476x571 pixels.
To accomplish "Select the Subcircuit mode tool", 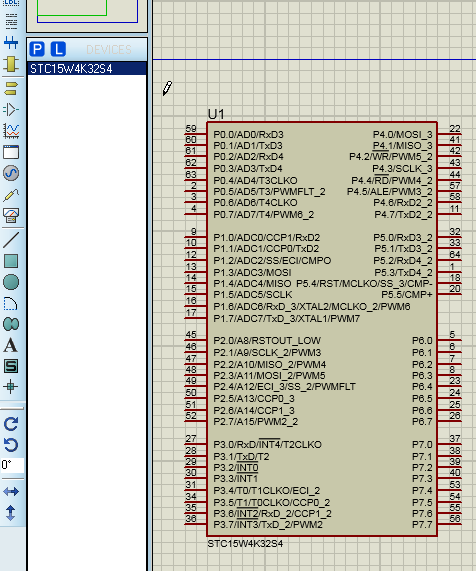I will tap(11, 64).
